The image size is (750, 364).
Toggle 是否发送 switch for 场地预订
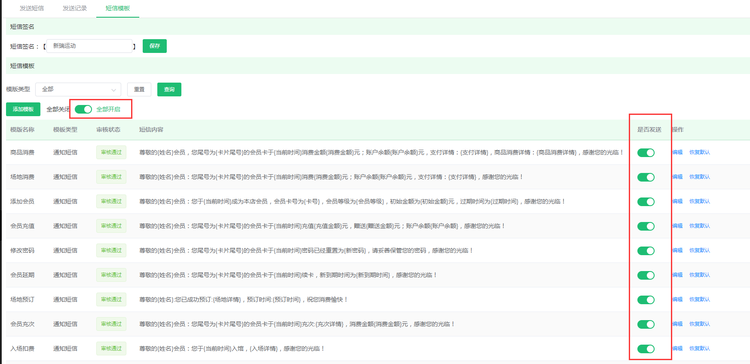click(646, 299)
